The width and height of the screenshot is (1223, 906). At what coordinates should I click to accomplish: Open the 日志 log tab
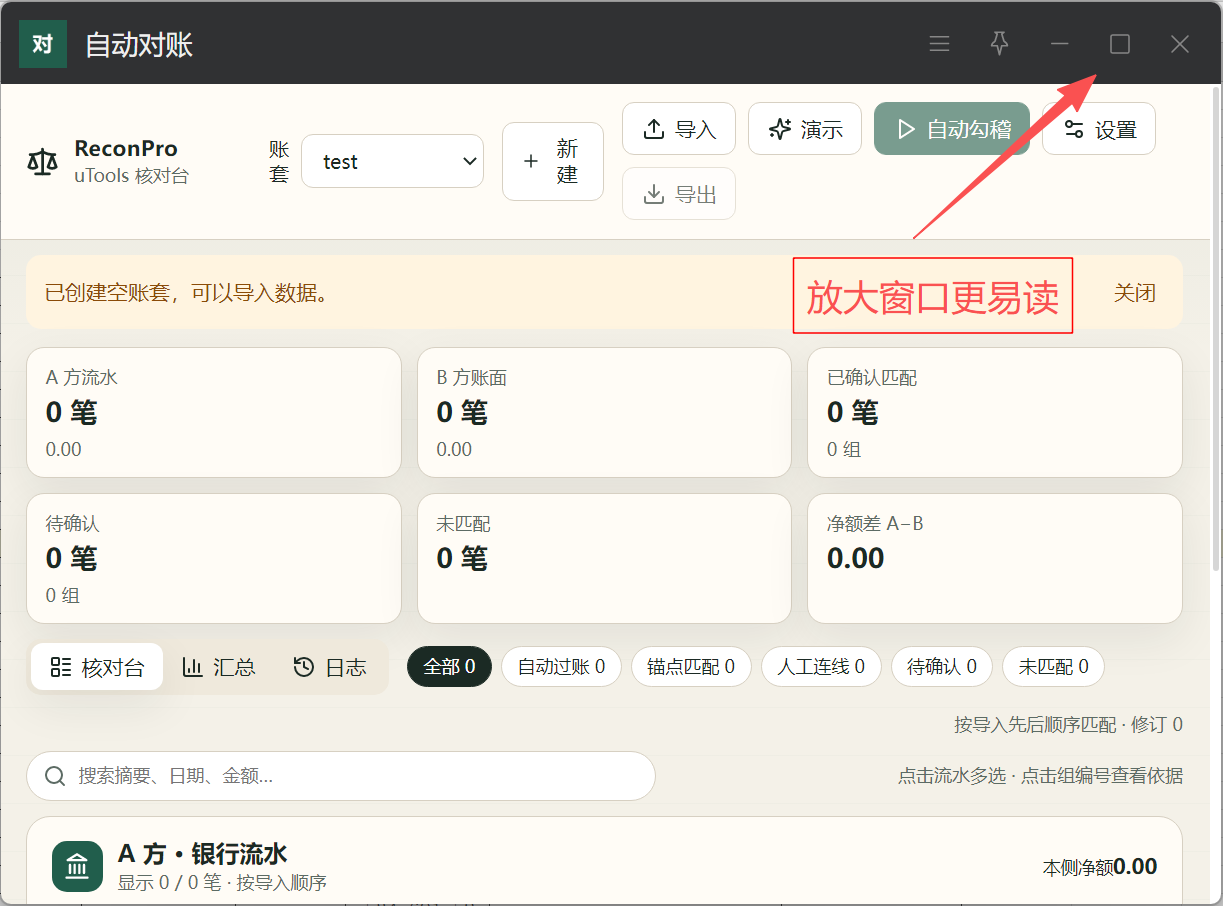coord(330,667)
